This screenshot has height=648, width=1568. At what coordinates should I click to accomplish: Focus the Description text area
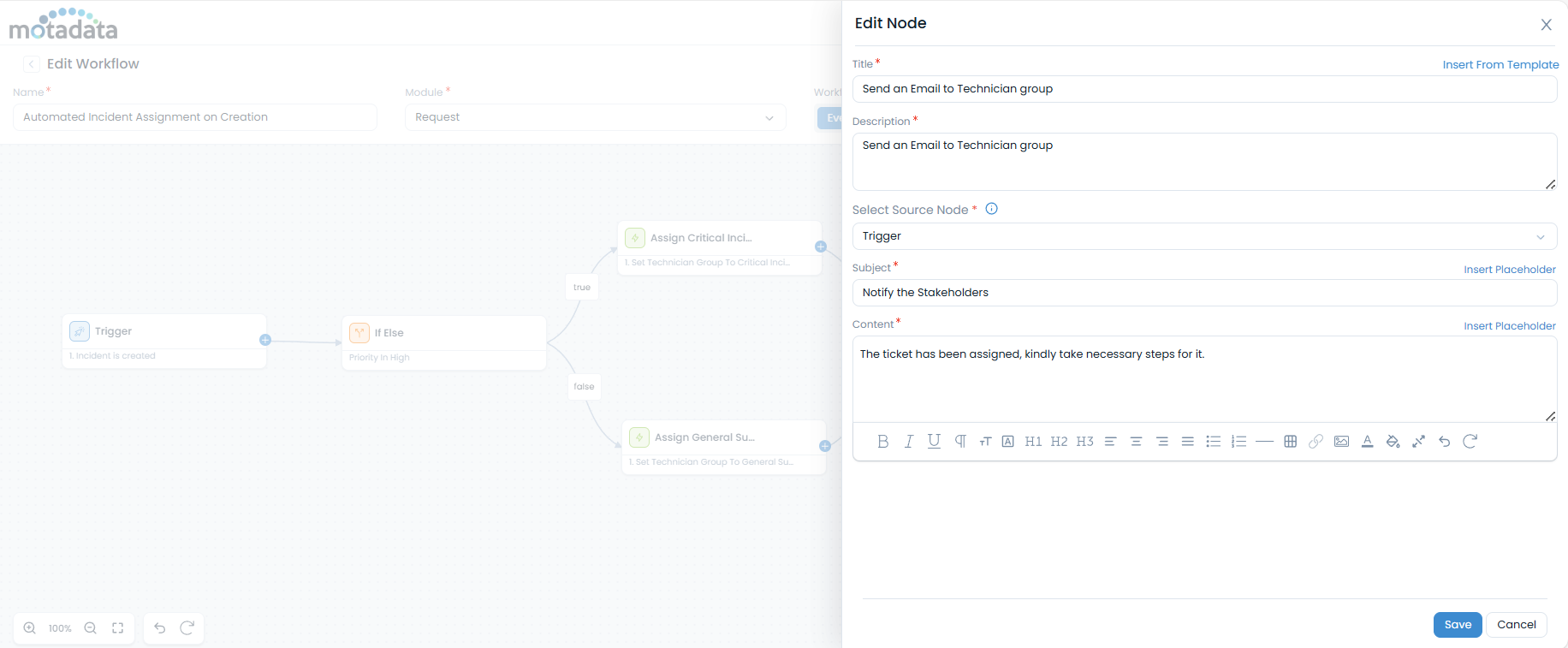click(x=1204, y=162)
